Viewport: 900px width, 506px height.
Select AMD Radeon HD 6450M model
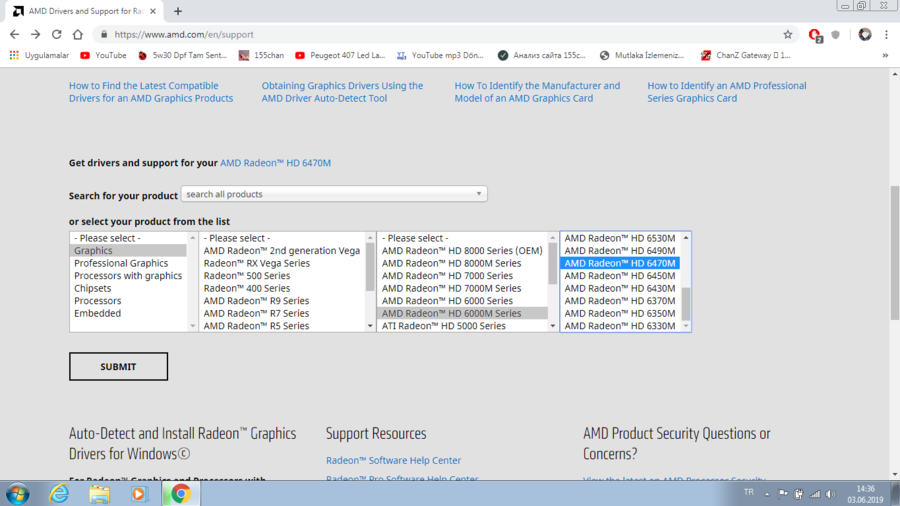[620, 276]
